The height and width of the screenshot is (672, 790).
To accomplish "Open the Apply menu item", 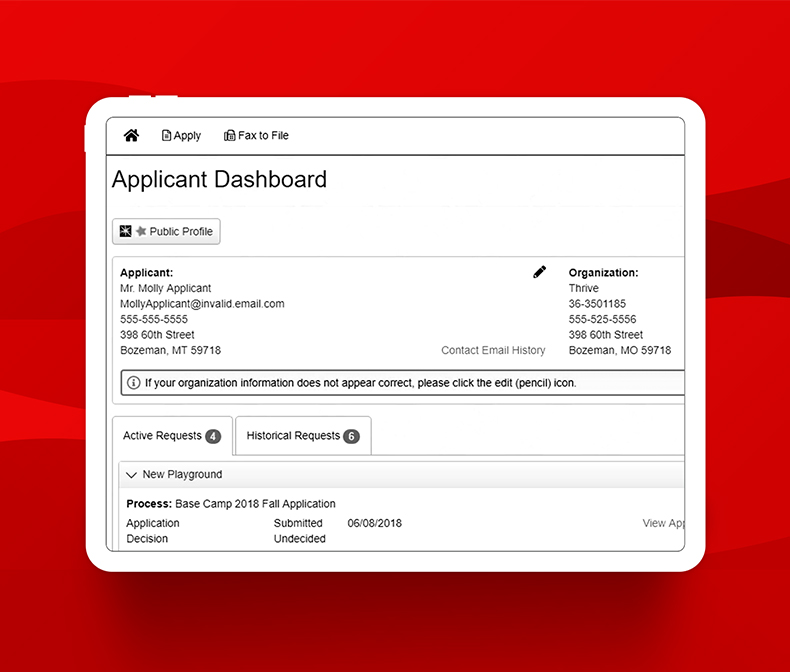I will (x=187, y=136).
